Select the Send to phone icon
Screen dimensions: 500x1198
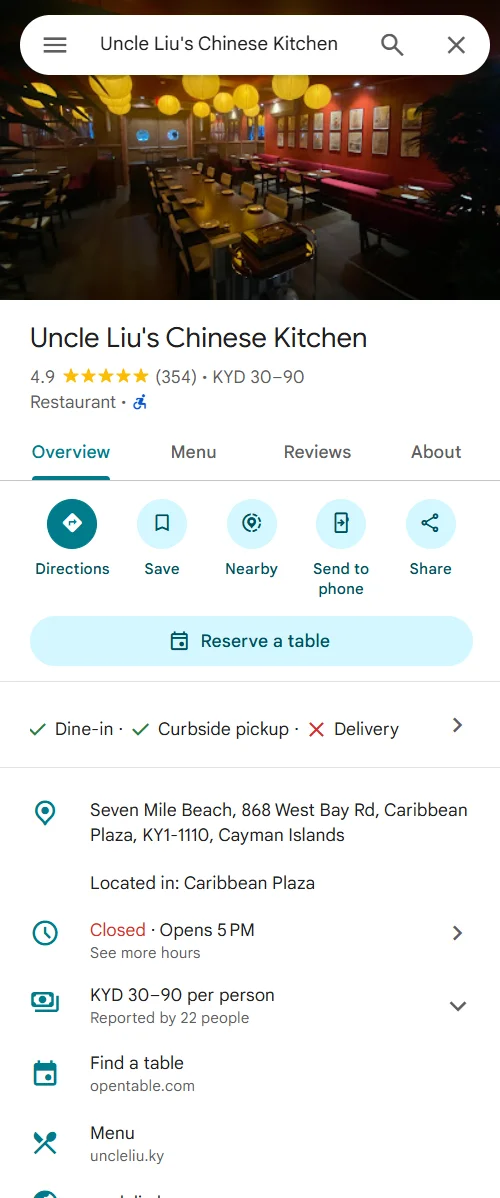point(341,524)
